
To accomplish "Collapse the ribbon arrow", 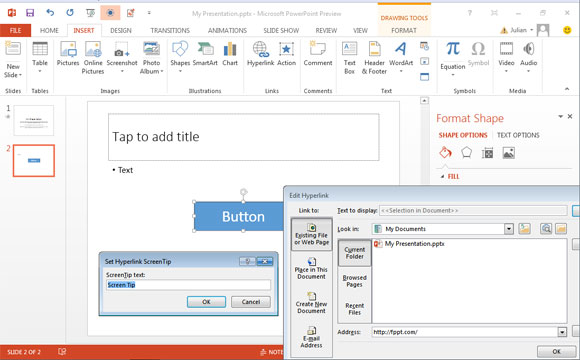I will click(x=567, y=89).
